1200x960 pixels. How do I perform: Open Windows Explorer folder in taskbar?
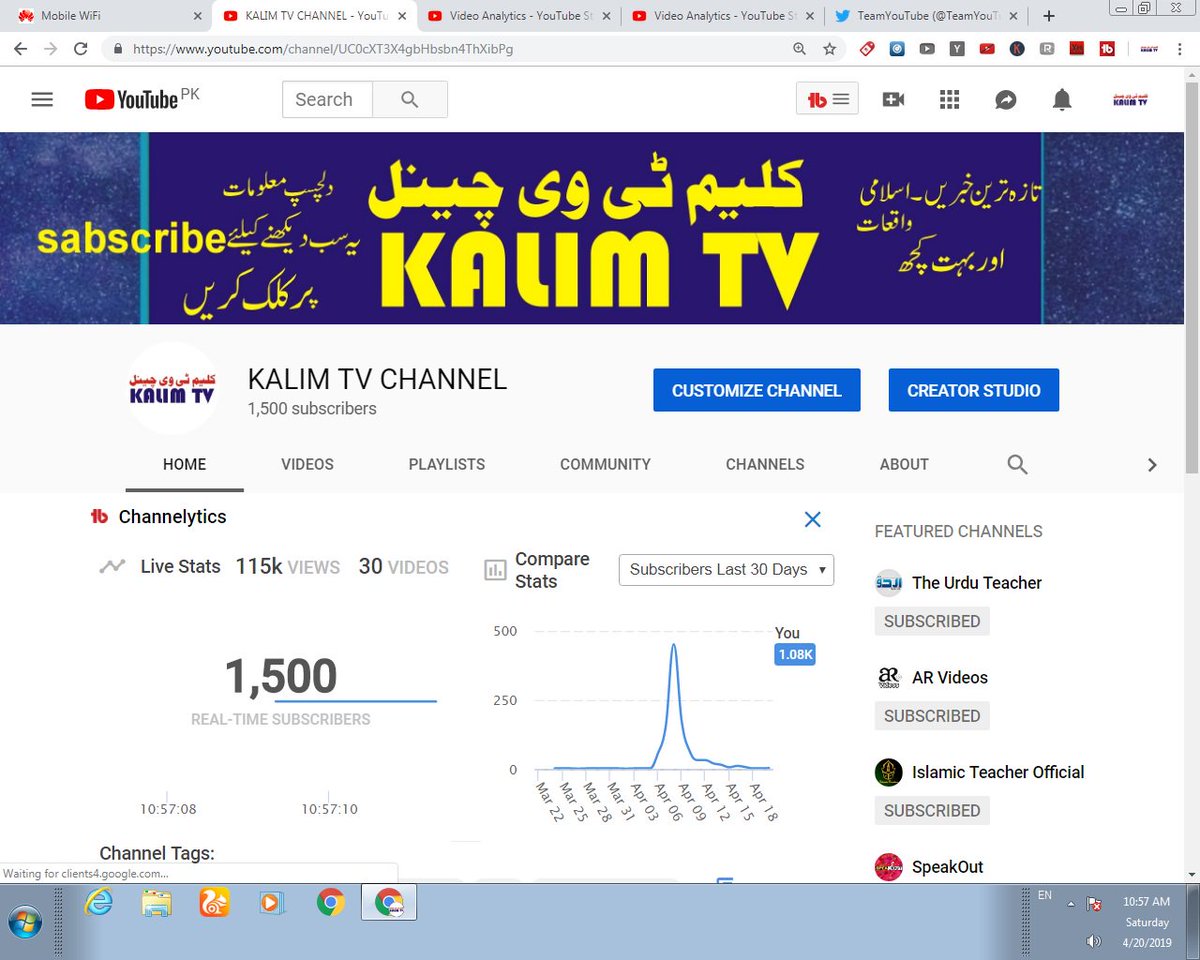coord(157,903)
